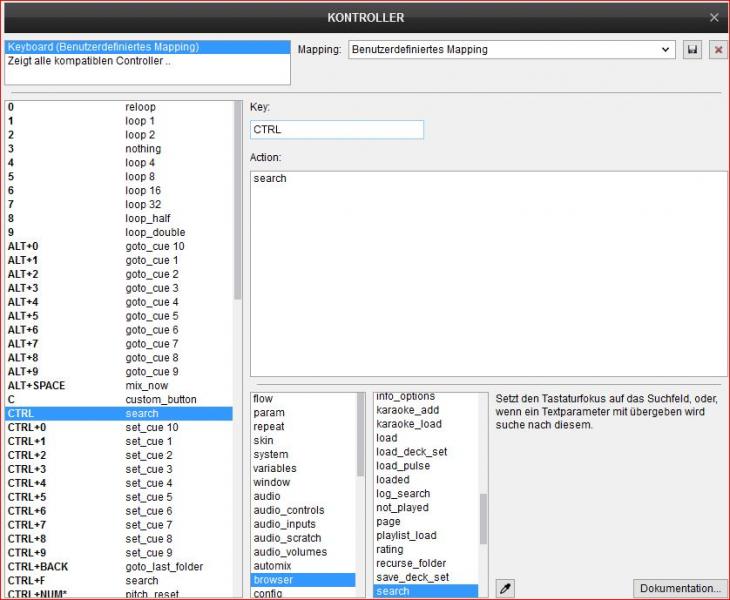Select CTRL+5 set_cue 5 row
Image resolution: width=730 pixels, height=600 pixels.
point(119,497)
